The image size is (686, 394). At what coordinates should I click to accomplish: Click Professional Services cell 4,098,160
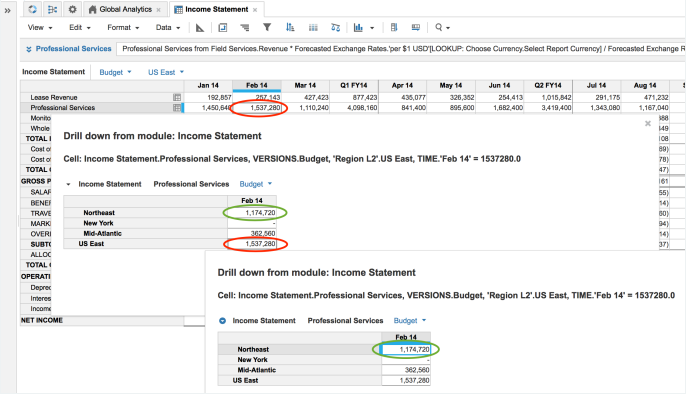point(354,108)
